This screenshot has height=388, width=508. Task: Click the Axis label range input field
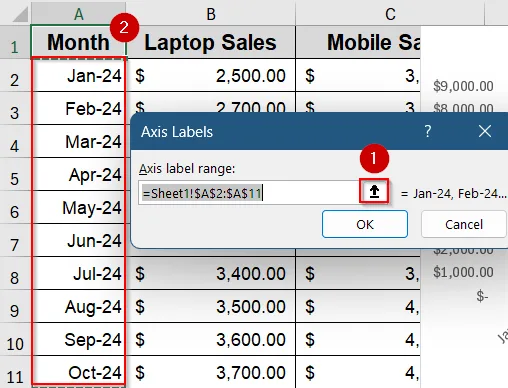249,193
